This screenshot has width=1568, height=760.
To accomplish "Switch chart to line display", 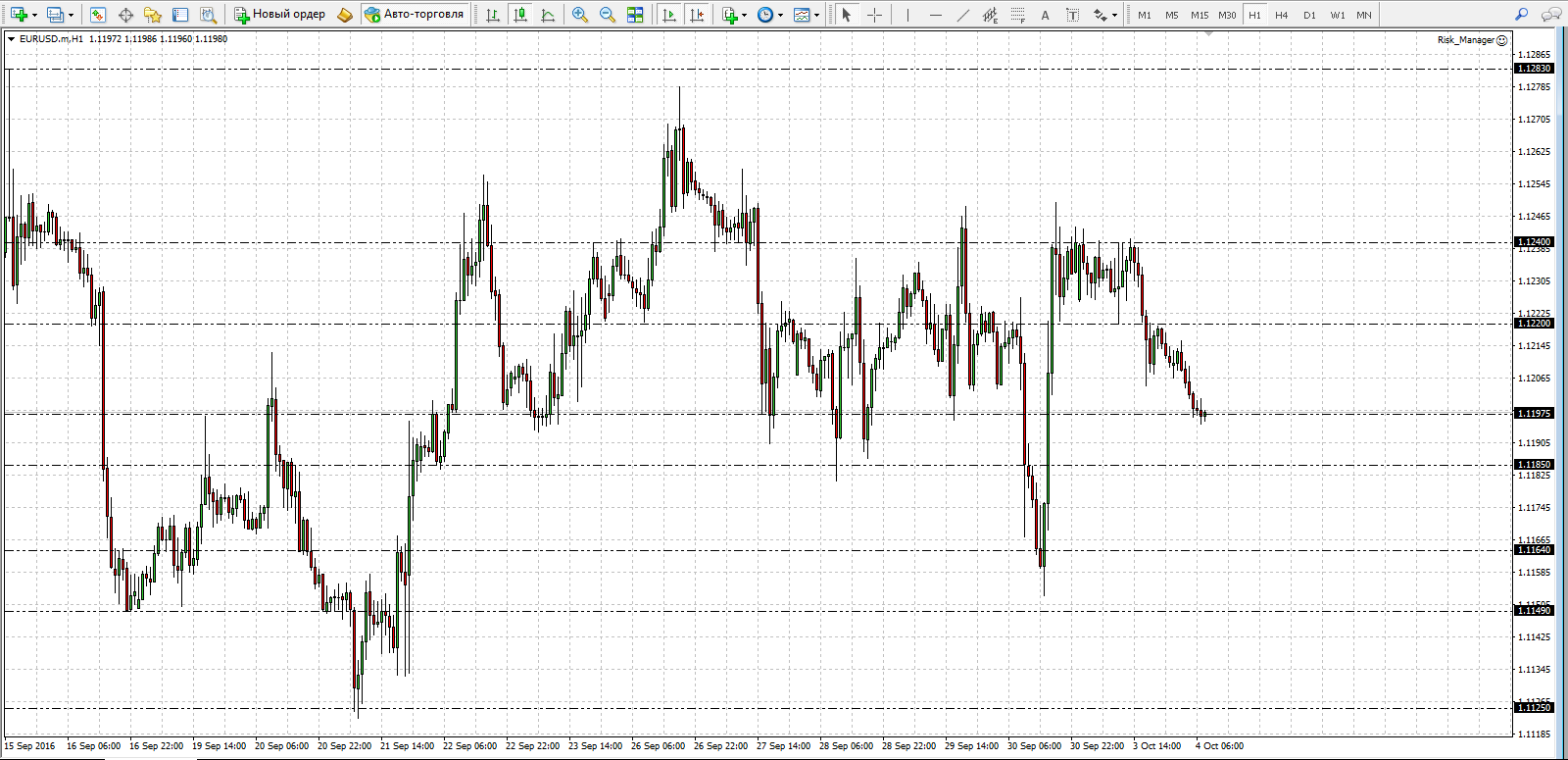I will 548,15.
